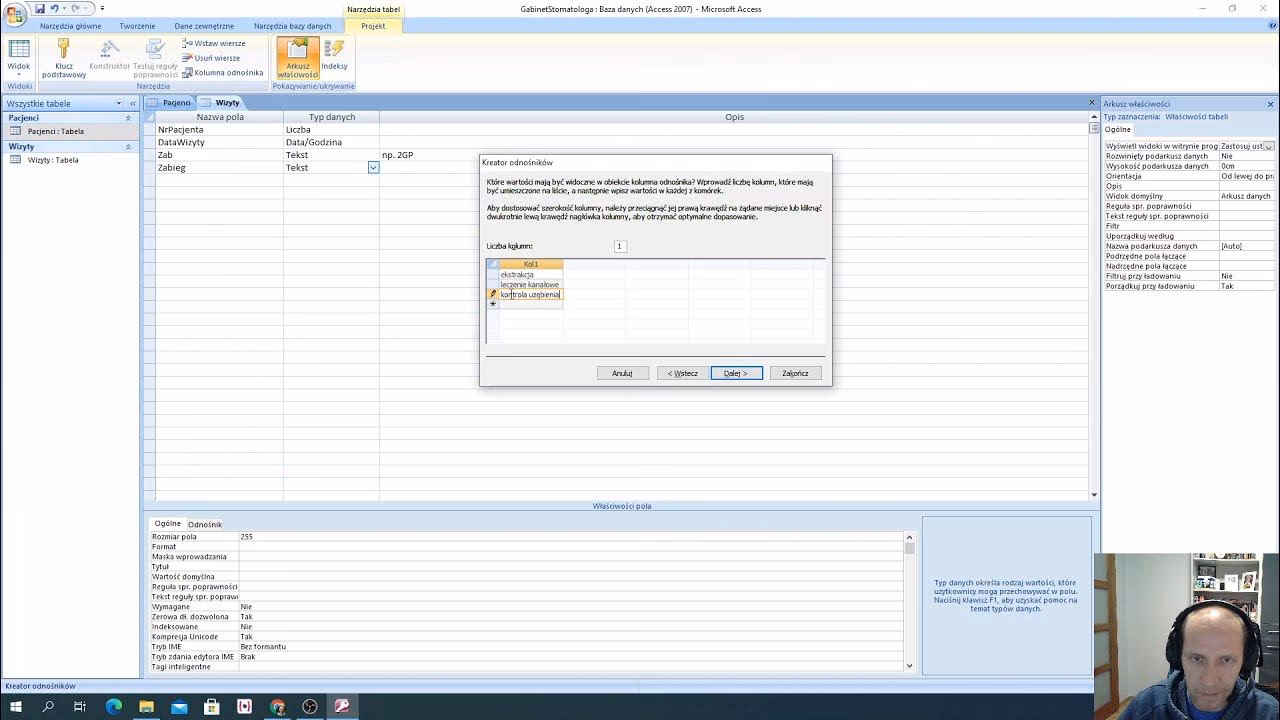Open Microsoft Edge from the taskbar

pos(113,706)
